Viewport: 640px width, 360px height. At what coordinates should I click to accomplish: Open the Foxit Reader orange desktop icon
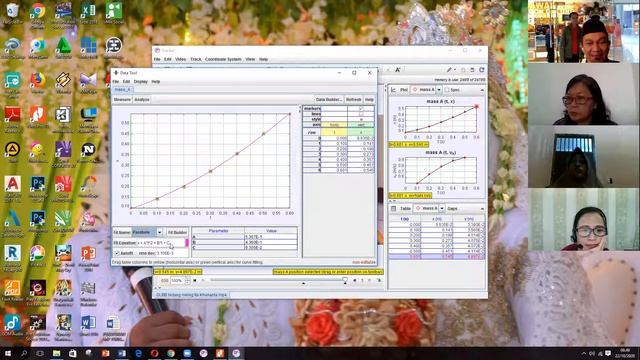point(12,289)
